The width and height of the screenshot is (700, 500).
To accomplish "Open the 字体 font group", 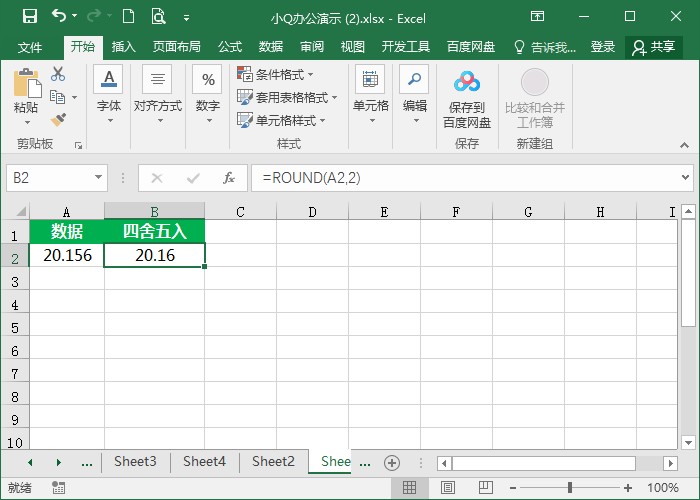I will click(108, 95).
